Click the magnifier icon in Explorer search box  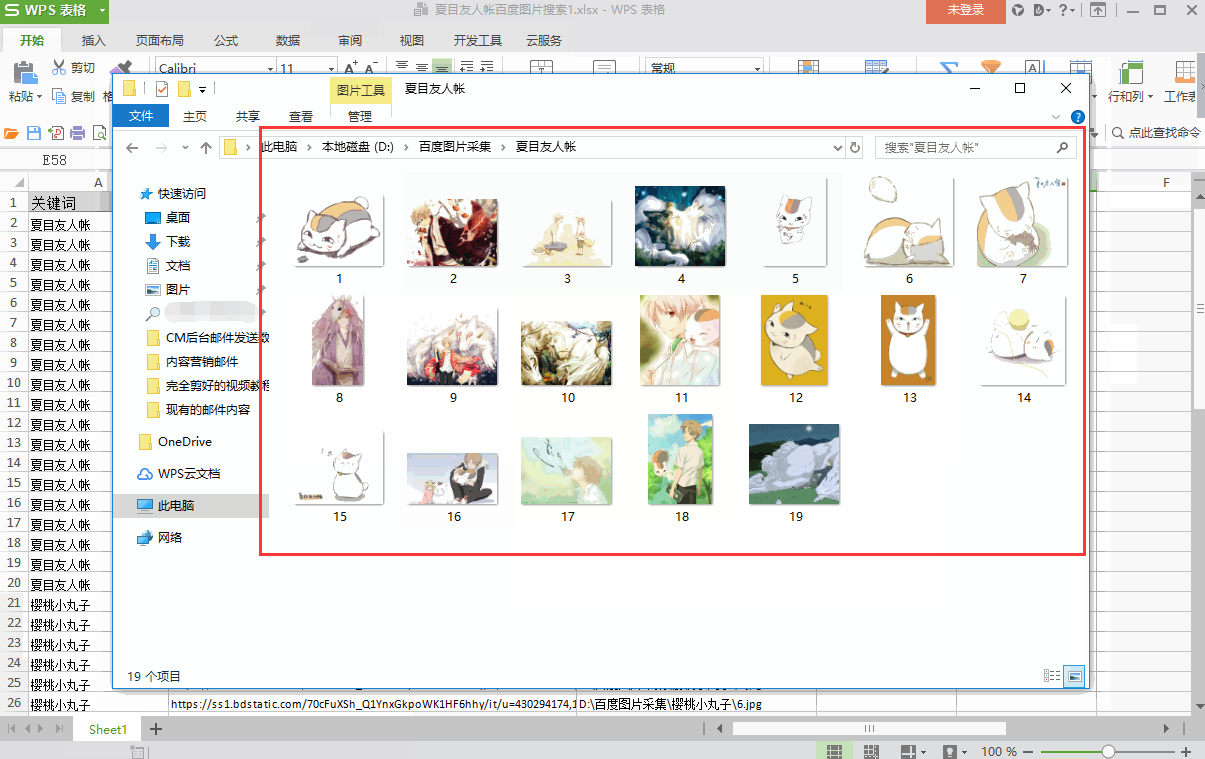[x=1063, y=147]
